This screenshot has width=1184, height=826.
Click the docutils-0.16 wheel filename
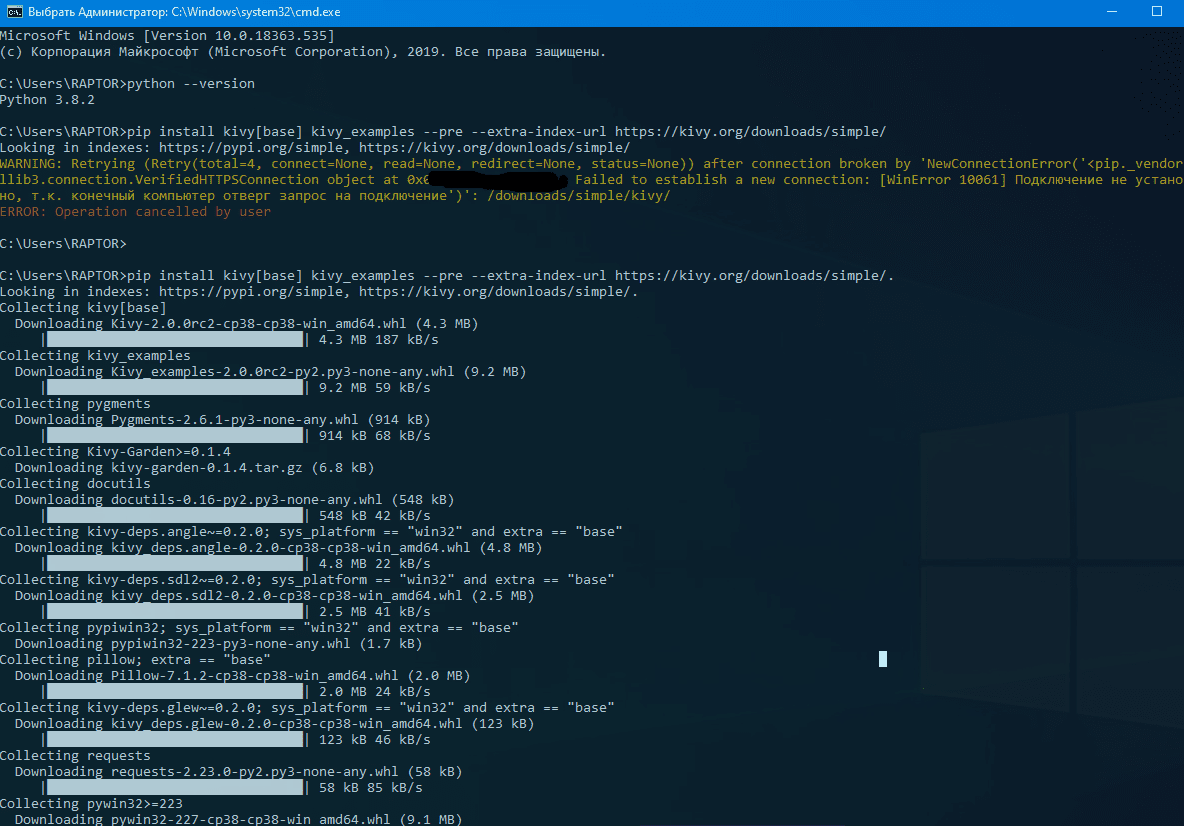pos(247,500)
